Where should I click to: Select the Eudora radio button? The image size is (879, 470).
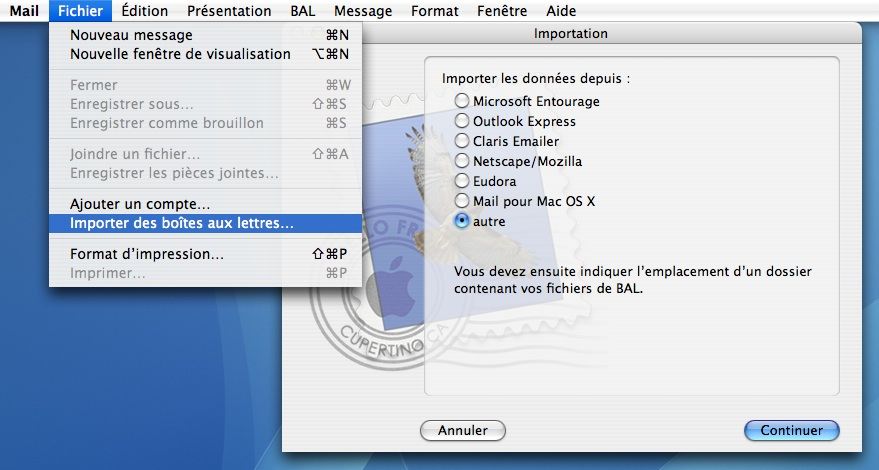461,181
